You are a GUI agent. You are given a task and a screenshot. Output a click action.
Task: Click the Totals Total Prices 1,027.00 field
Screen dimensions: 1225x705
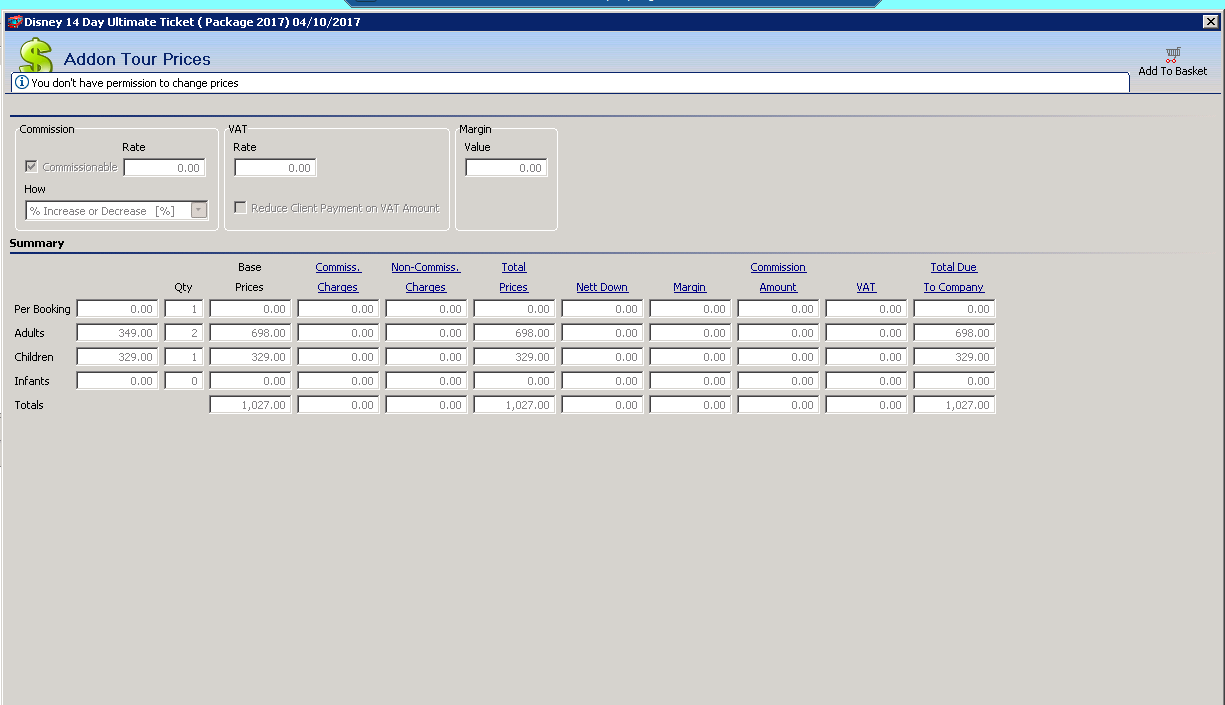(514, 405)
